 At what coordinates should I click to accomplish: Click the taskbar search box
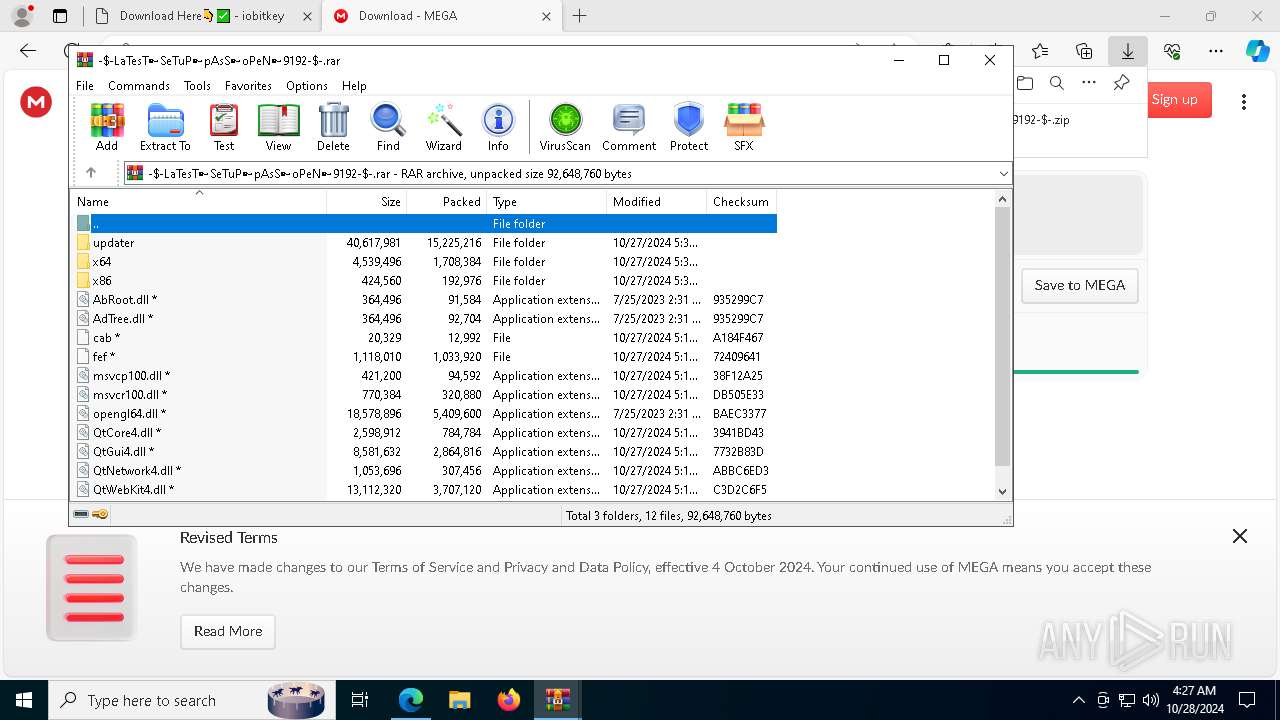click(190, 700)
